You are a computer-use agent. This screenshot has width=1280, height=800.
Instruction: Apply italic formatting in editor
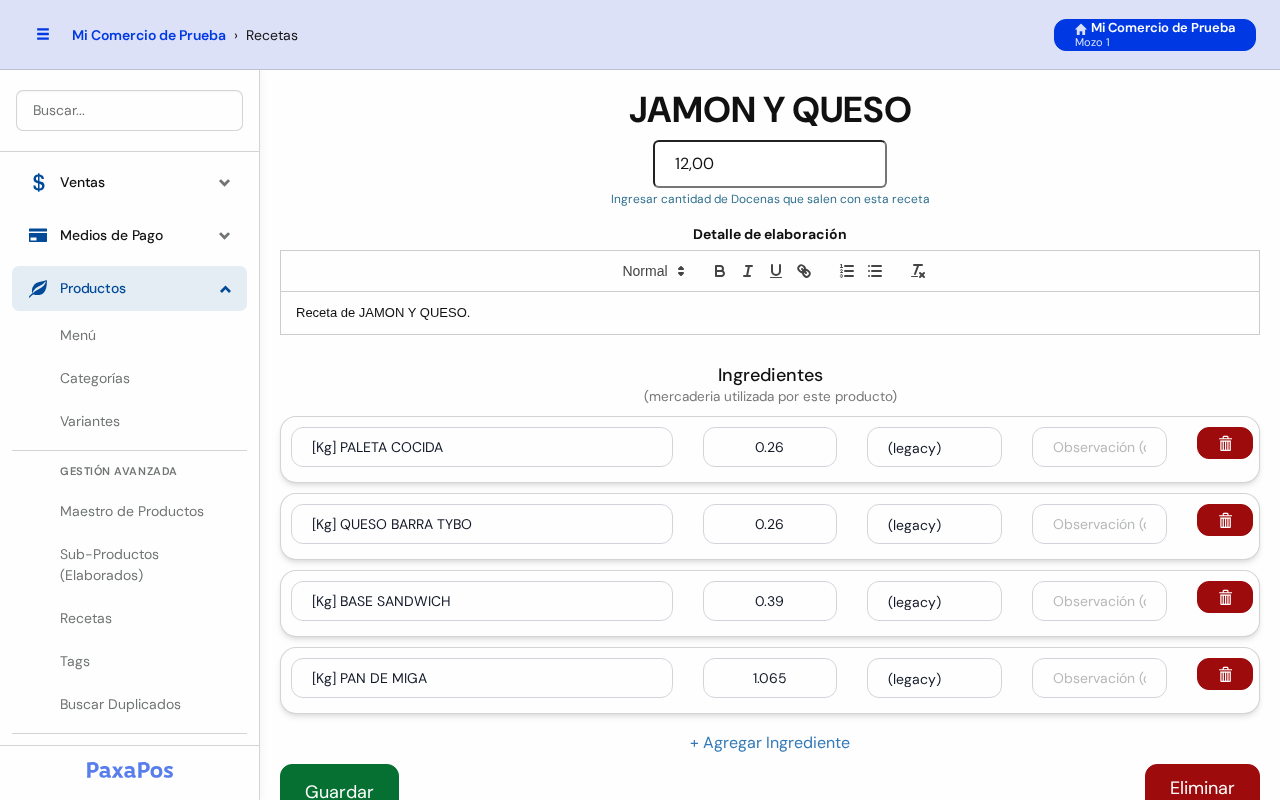[747, 271]
